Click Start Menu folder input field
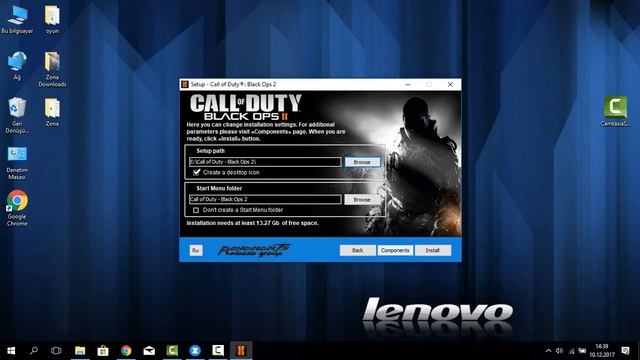The image size is (640, 360). (x=265, y=199)
